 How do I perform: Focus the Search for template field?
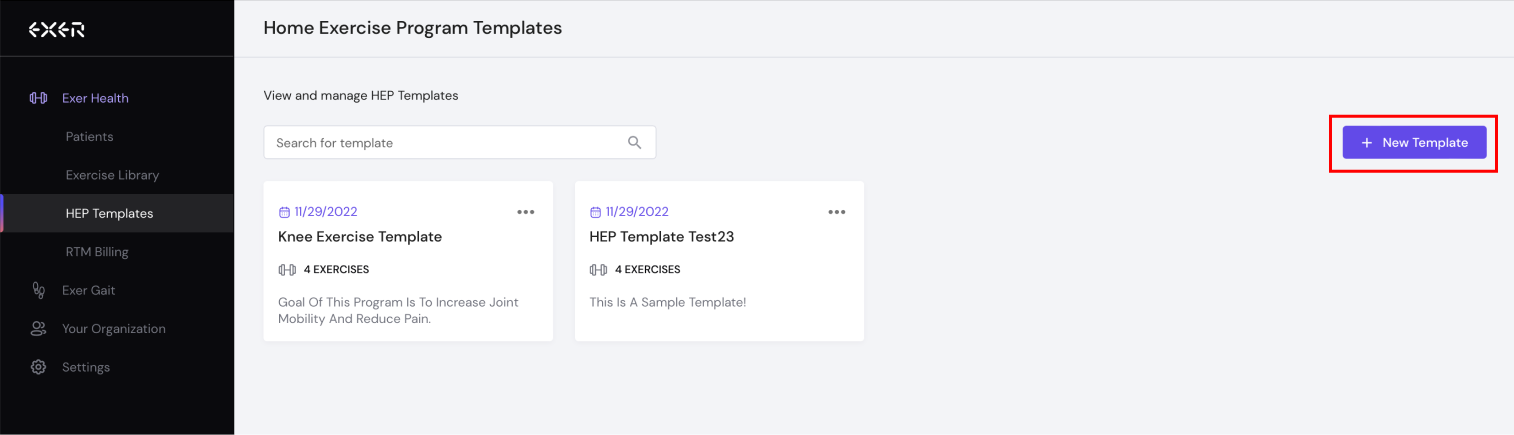[x=460, y=142]
